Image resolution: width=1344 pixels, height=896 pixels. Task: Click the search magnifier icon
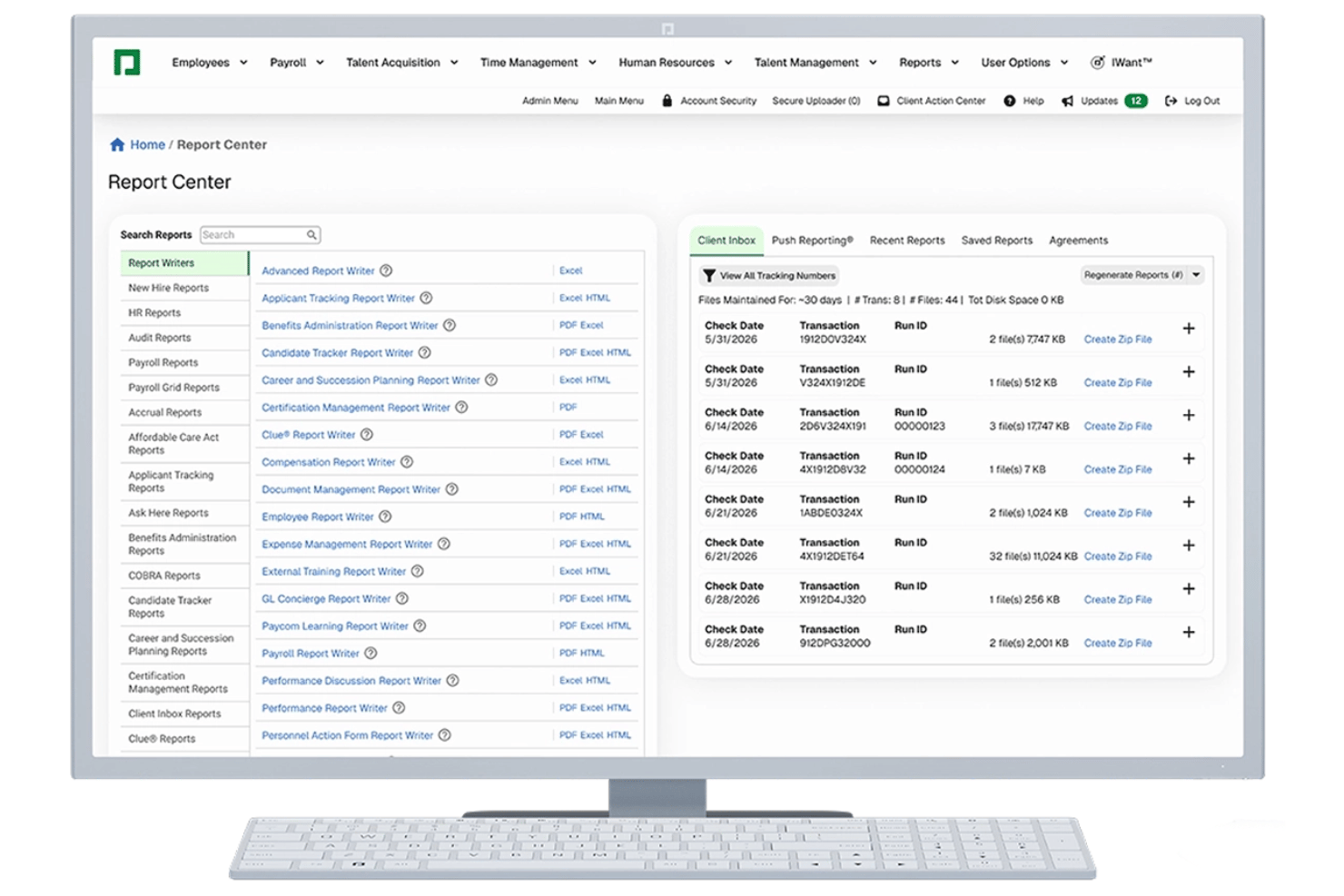[311, 235]
